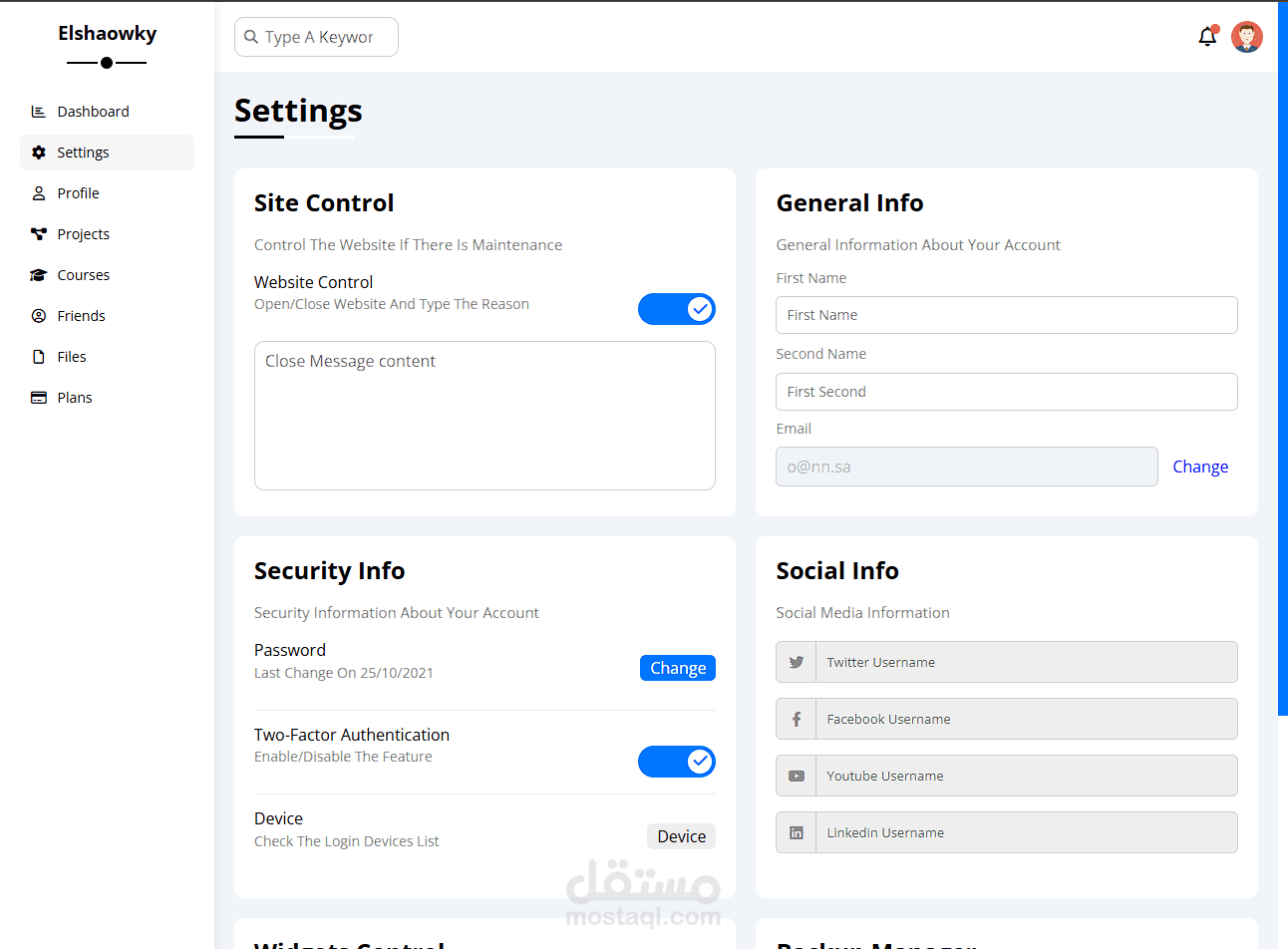The width and height of the screenshot is (1288, 949).
Task: Click the Friends circle-user icon
Action: coord(39,316)
